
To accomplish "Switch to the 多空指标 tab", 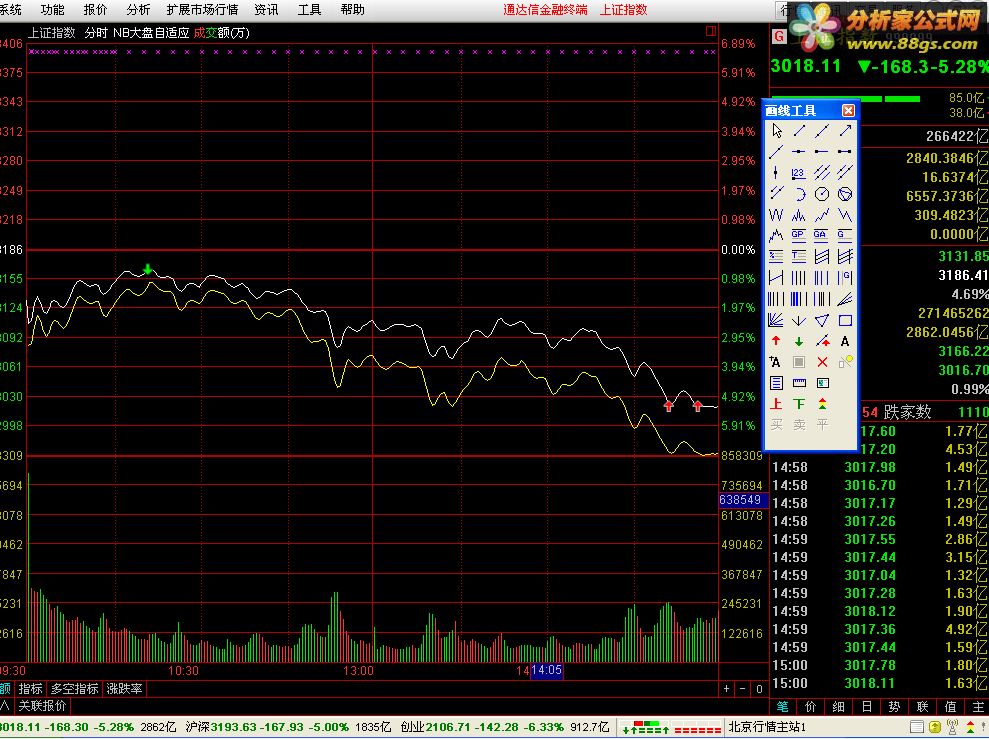I will (x=74, y=689).
